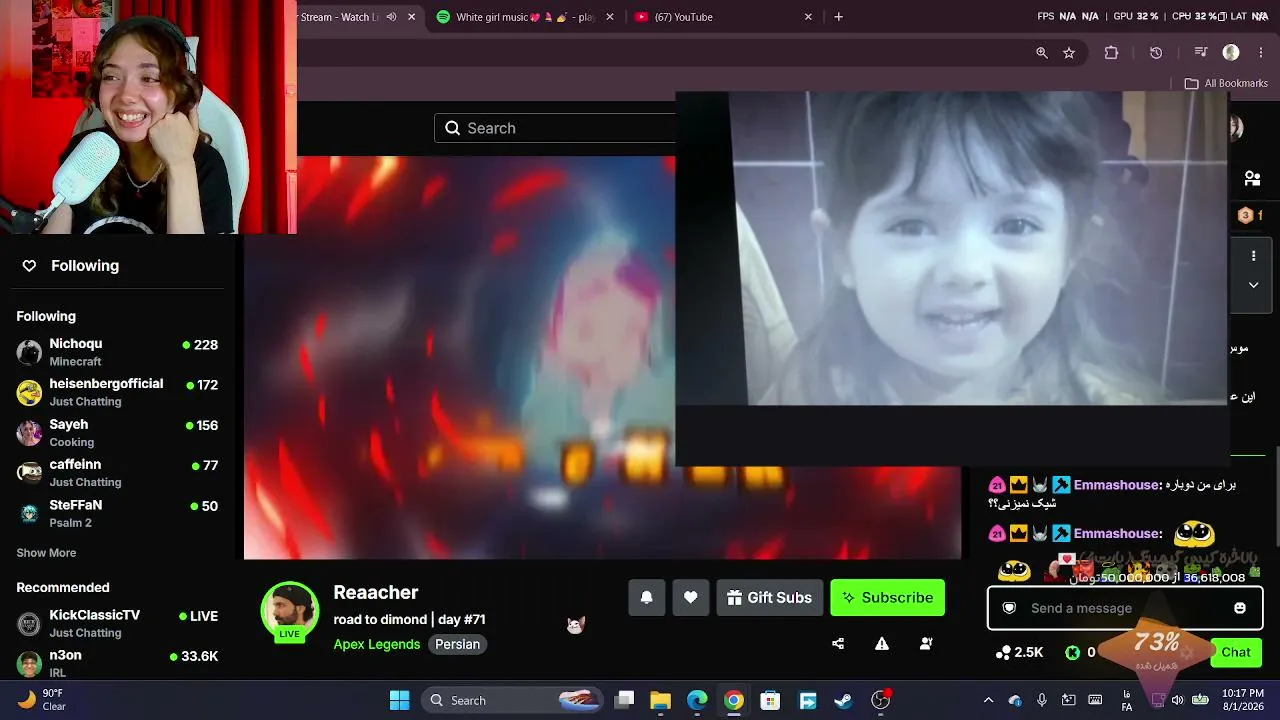Open the Windows Start menu

399,700
